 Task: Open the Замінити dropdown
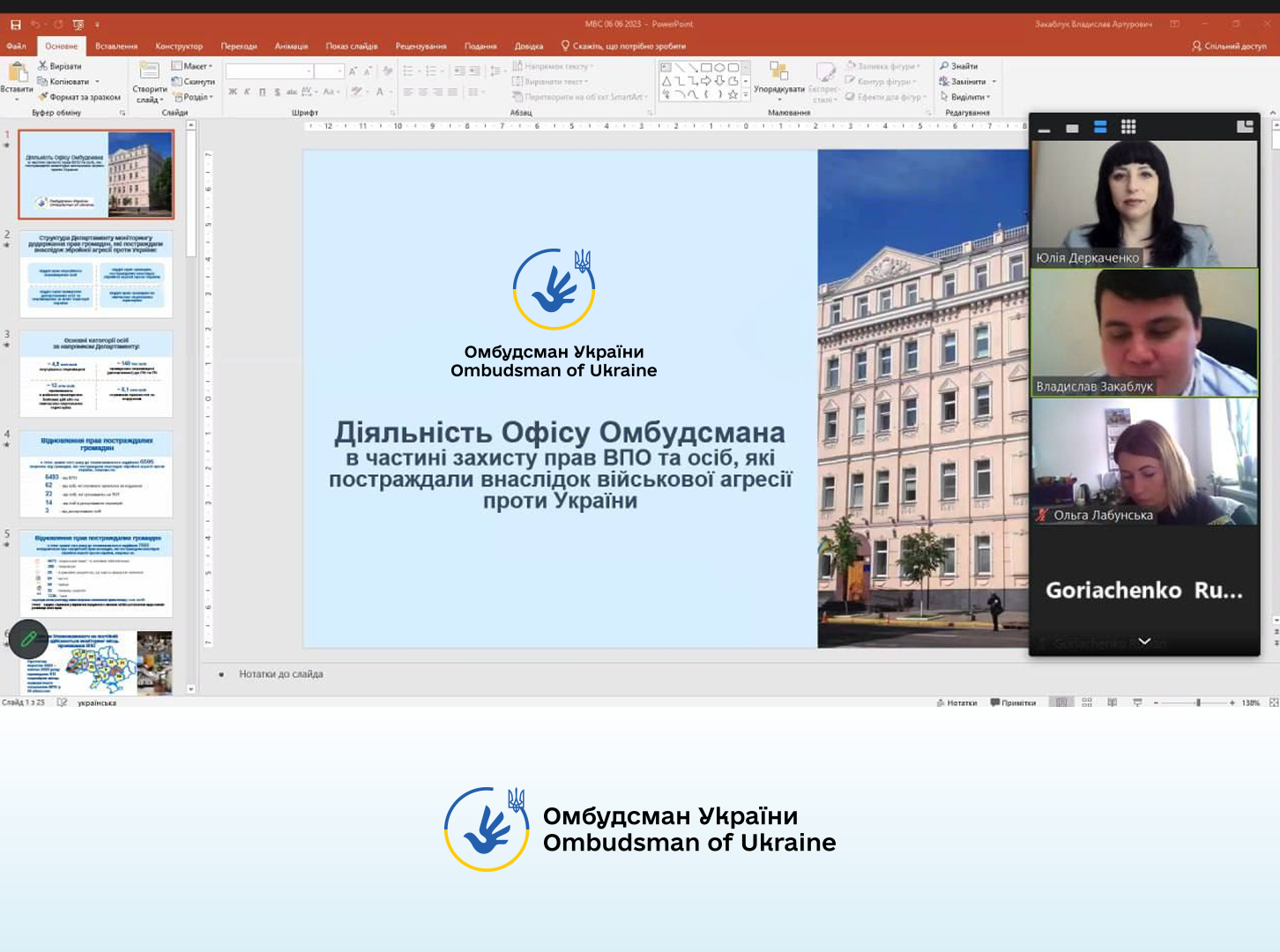(x=994, y=82)
